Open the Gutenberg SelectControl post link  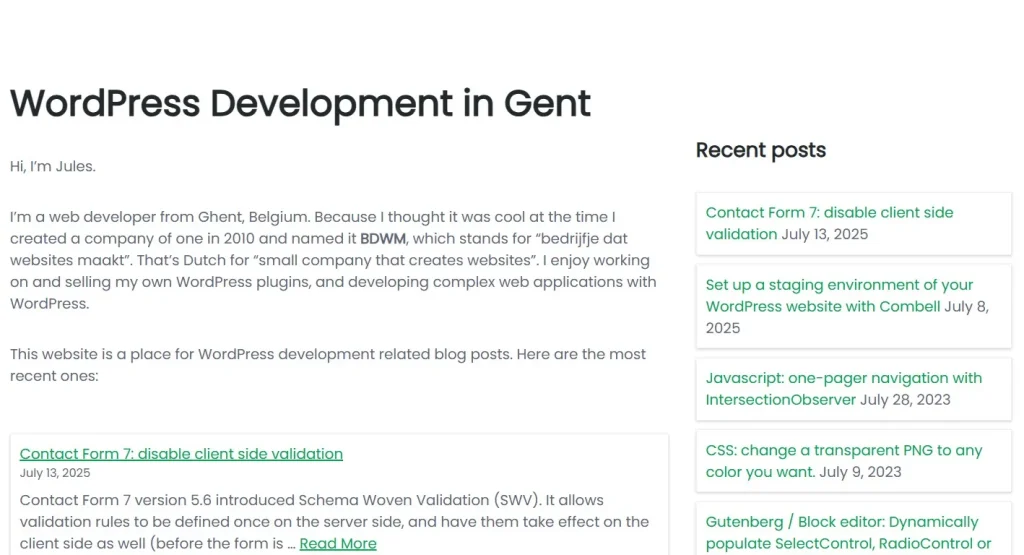coord(841,522)
